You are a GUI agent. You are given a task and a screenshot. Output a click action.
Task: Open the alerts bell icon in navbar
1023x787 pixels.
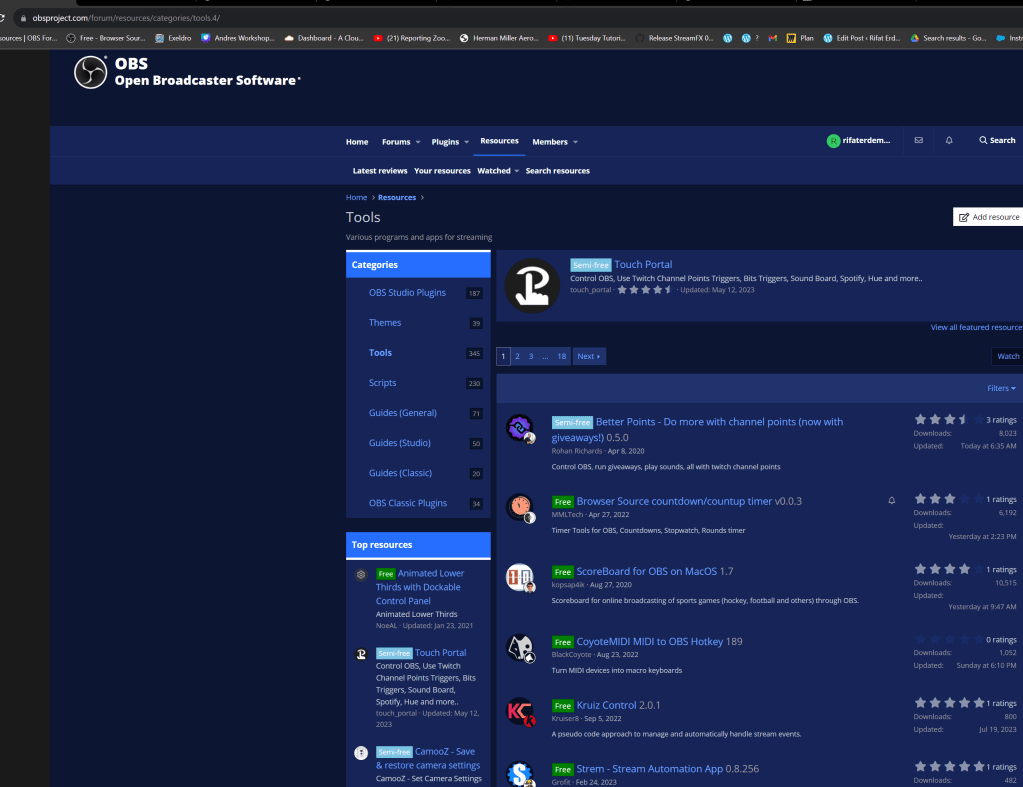(x=949, y=140)
